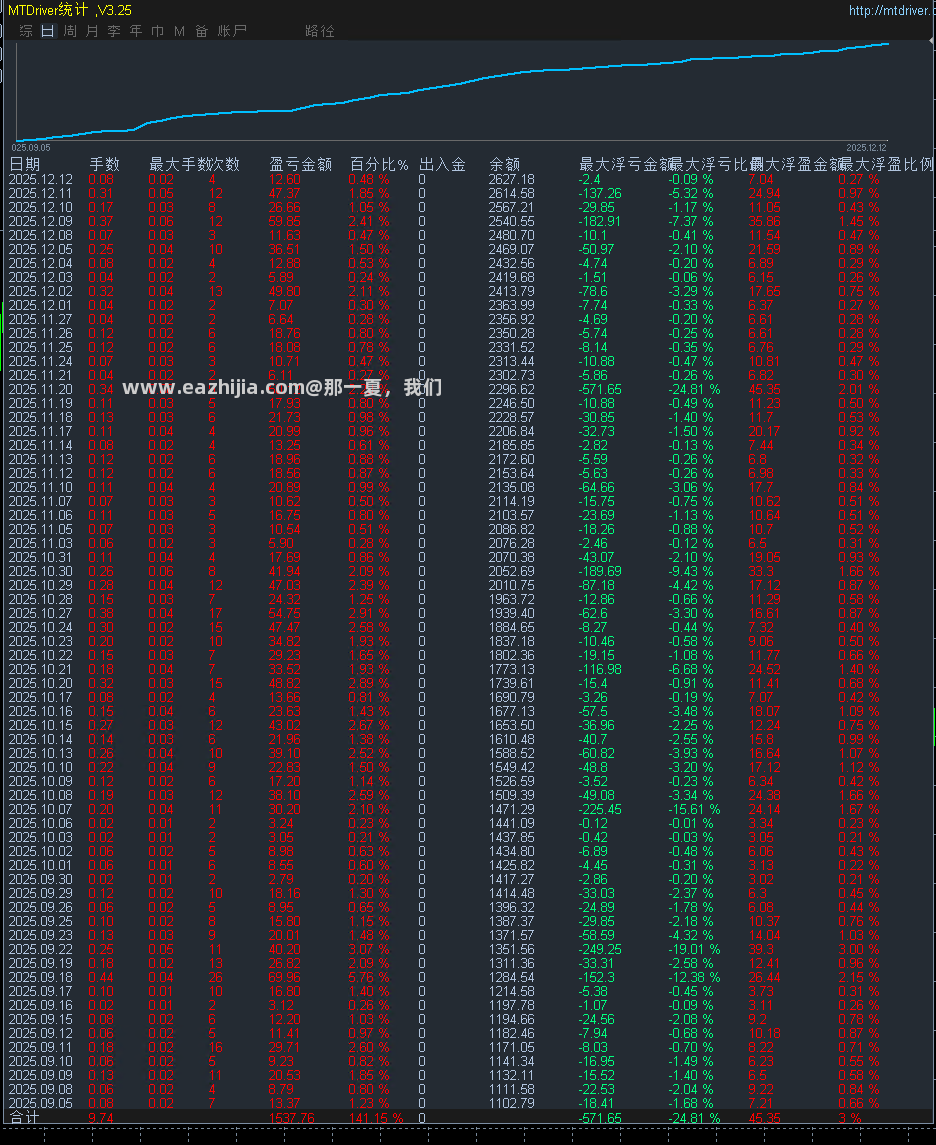Screen dimensions: 936x1145
Task: Click the 日期 date column header
Action: point(25,164)
